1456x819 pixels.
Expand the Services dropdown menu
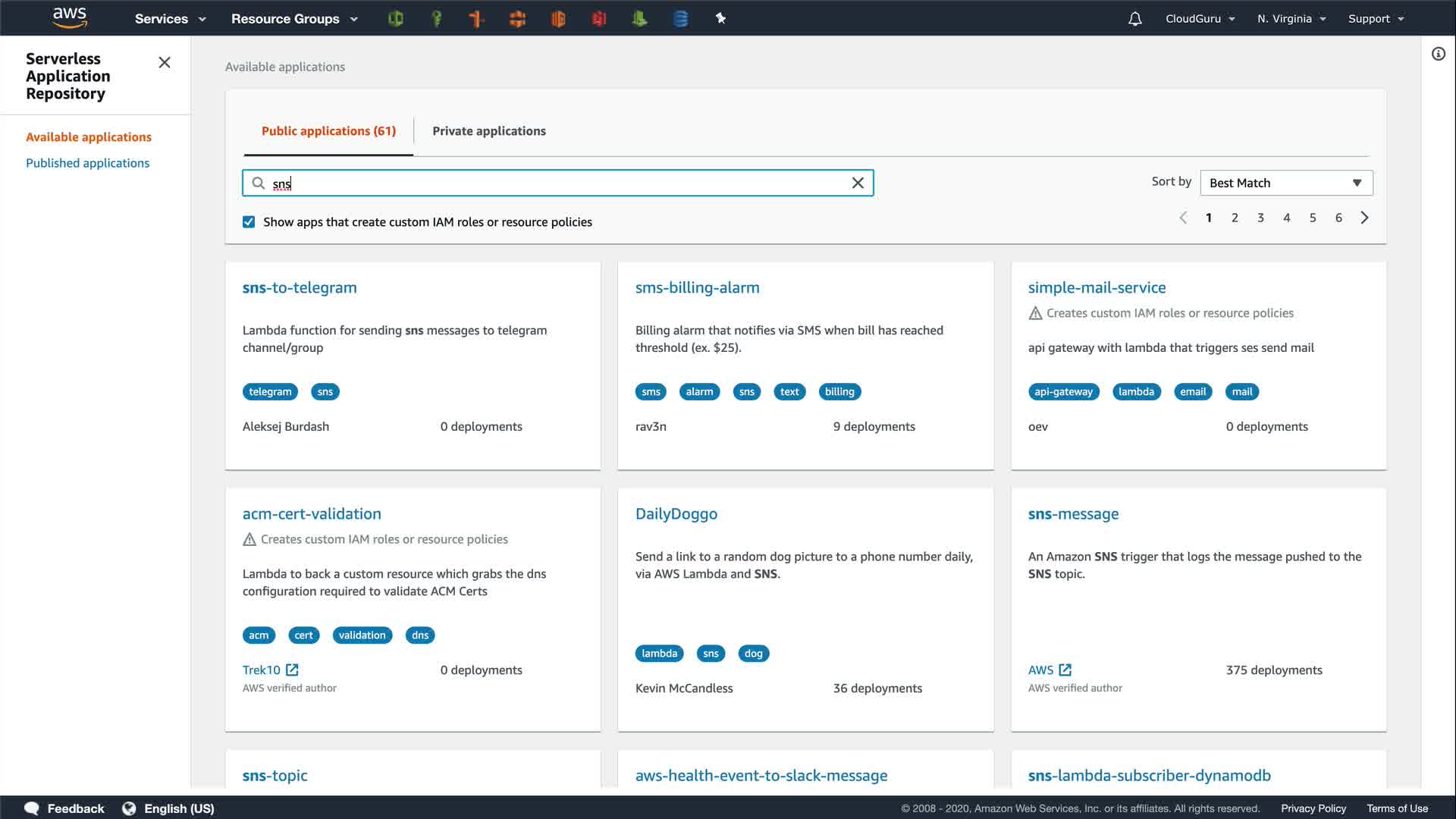pyautogui.click(x=170, y=19)
